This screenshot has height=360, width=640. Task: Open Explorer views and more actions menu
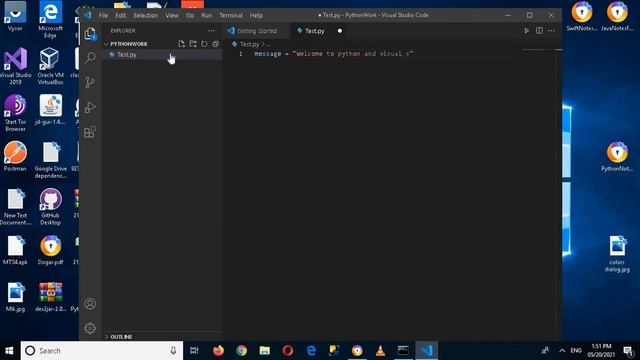[x=211, y=31]
